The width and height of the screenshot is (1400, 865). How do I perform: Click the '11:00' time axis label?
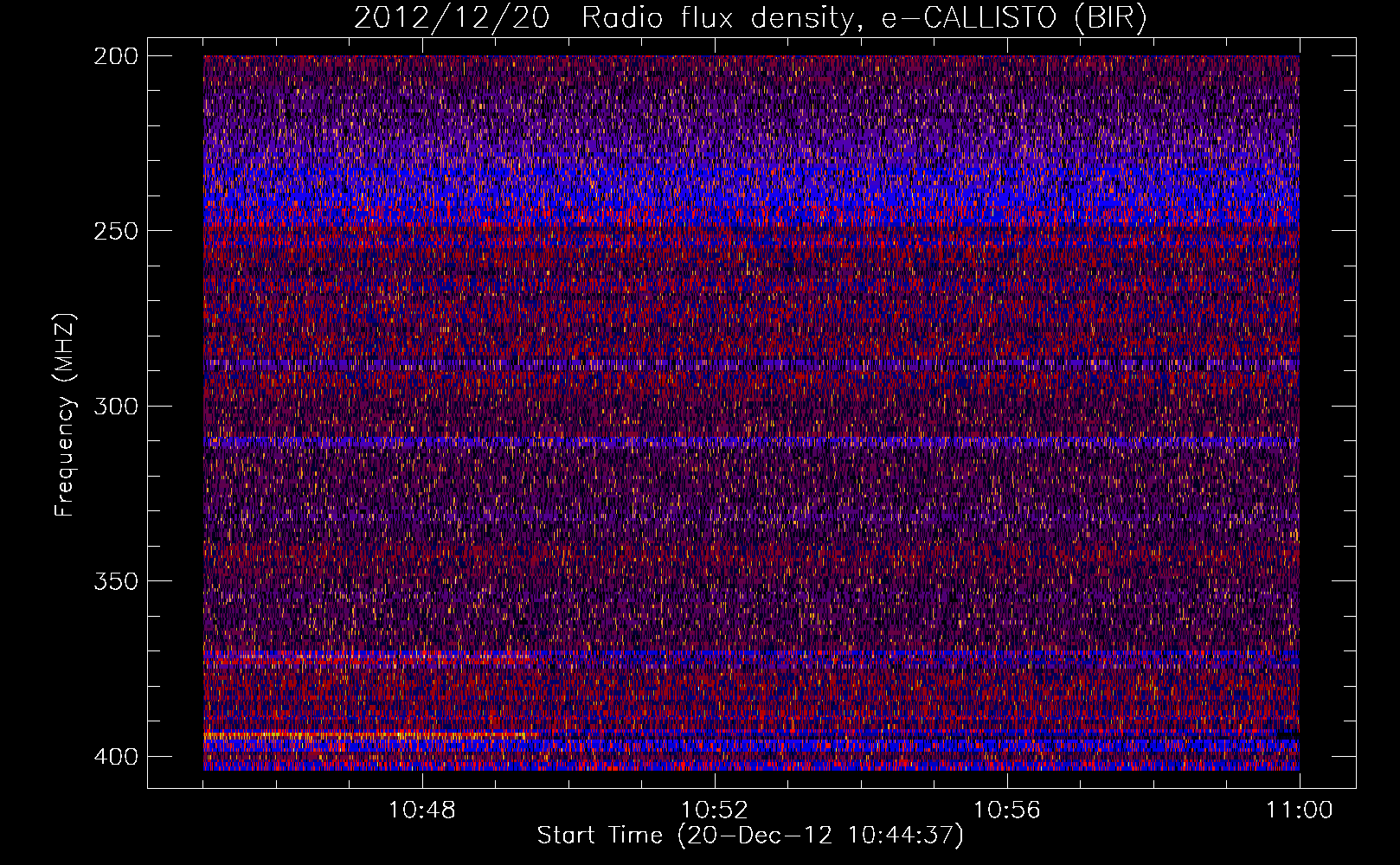point(1299,811)
